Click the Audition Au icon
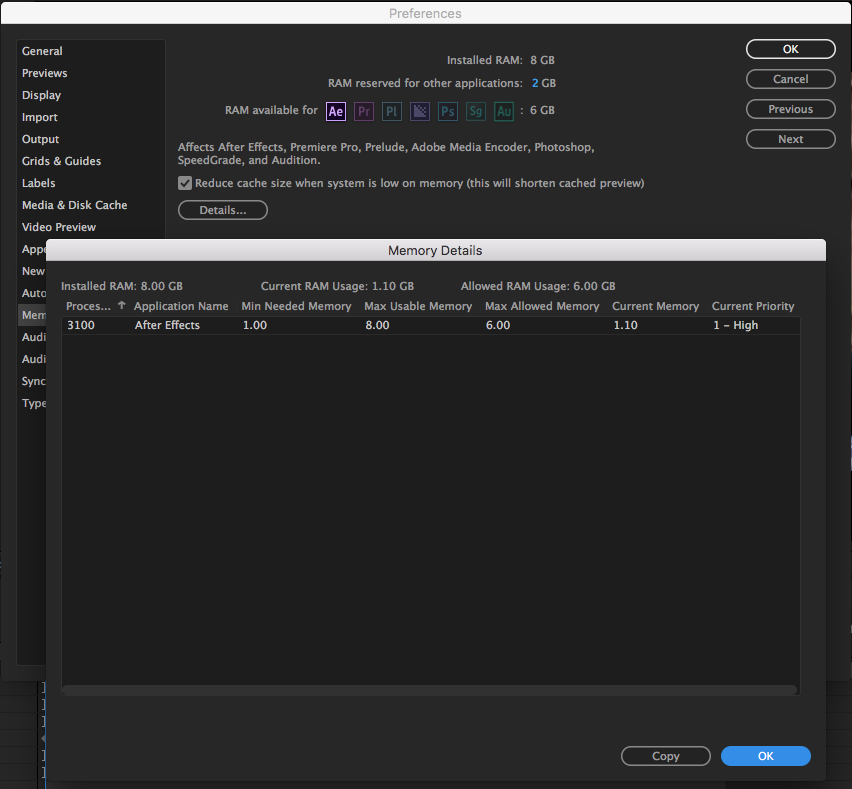 click(x=504, y=111)
